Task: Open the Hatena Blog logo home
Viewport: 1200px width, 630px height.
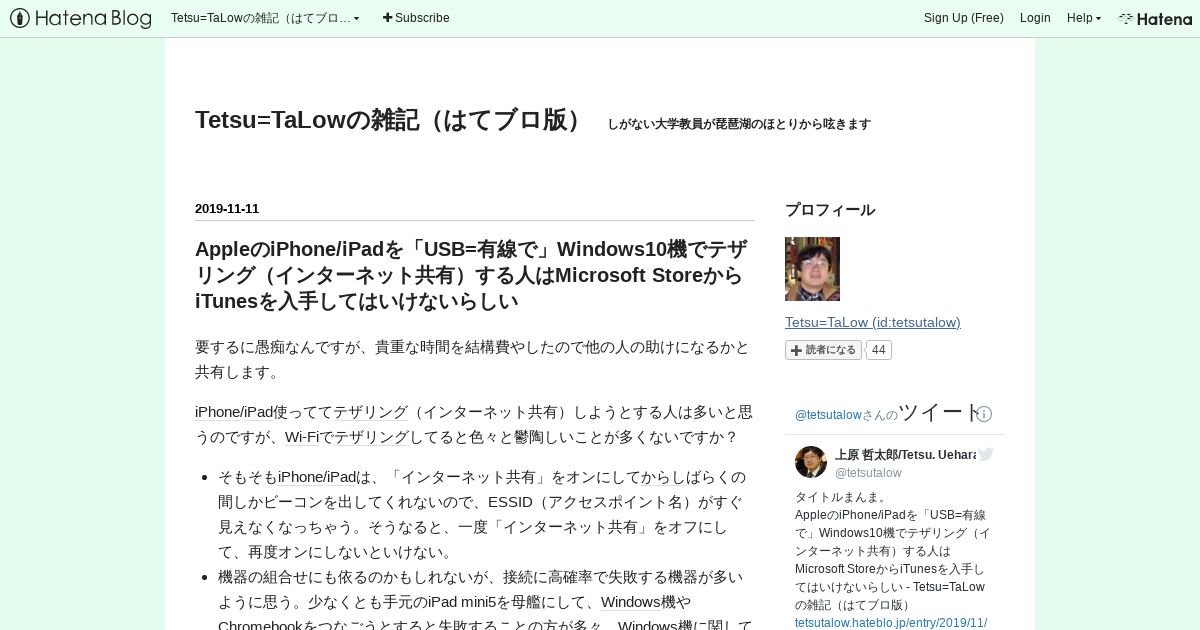Action: click(x=81, y=18)
